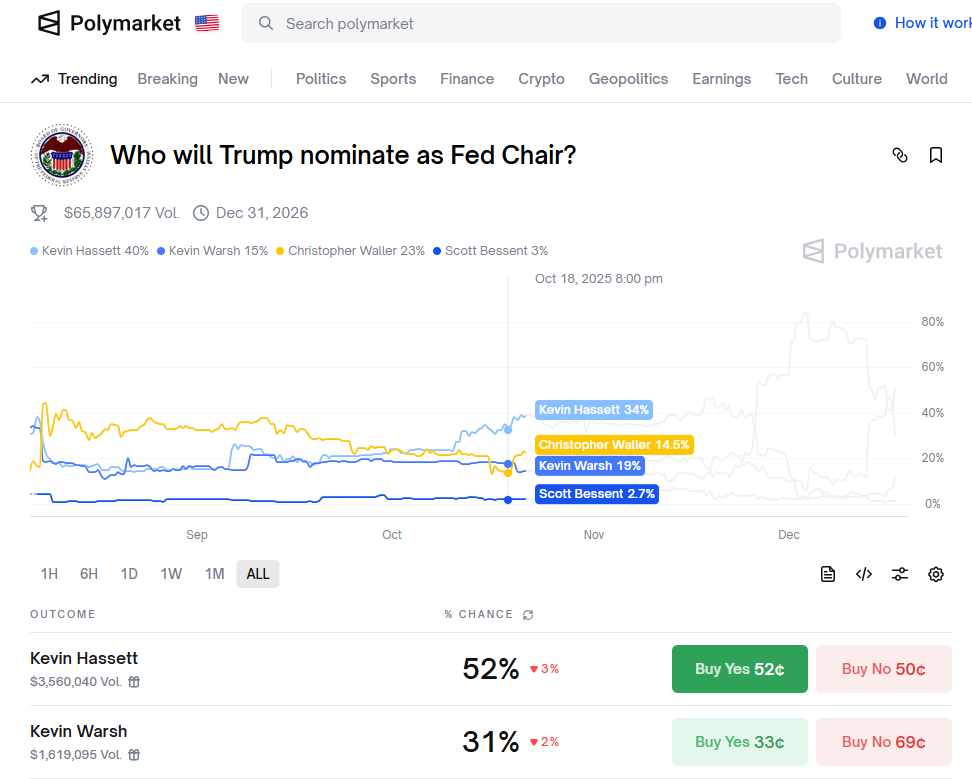Click the Christopher Waller 14.5% chart label

tap(614, 445)
